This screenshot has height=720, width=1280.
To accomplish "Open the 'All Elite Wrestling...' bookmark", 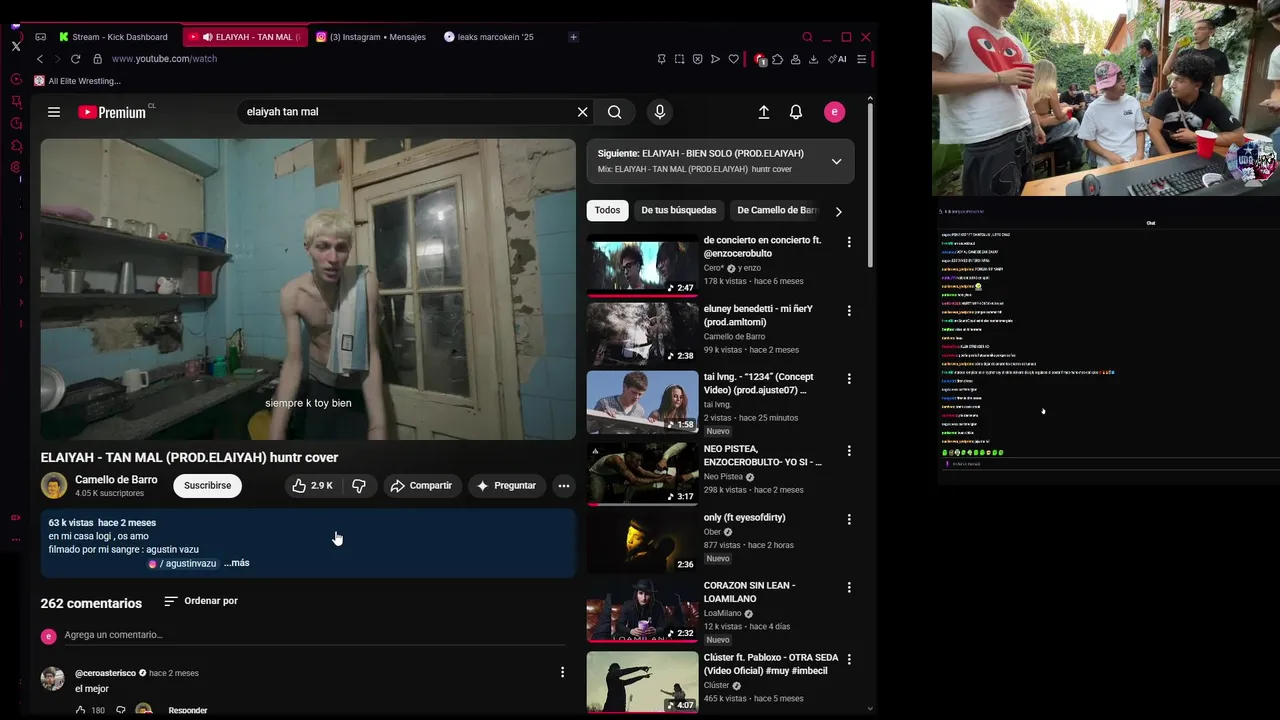I will click(77, 81).
